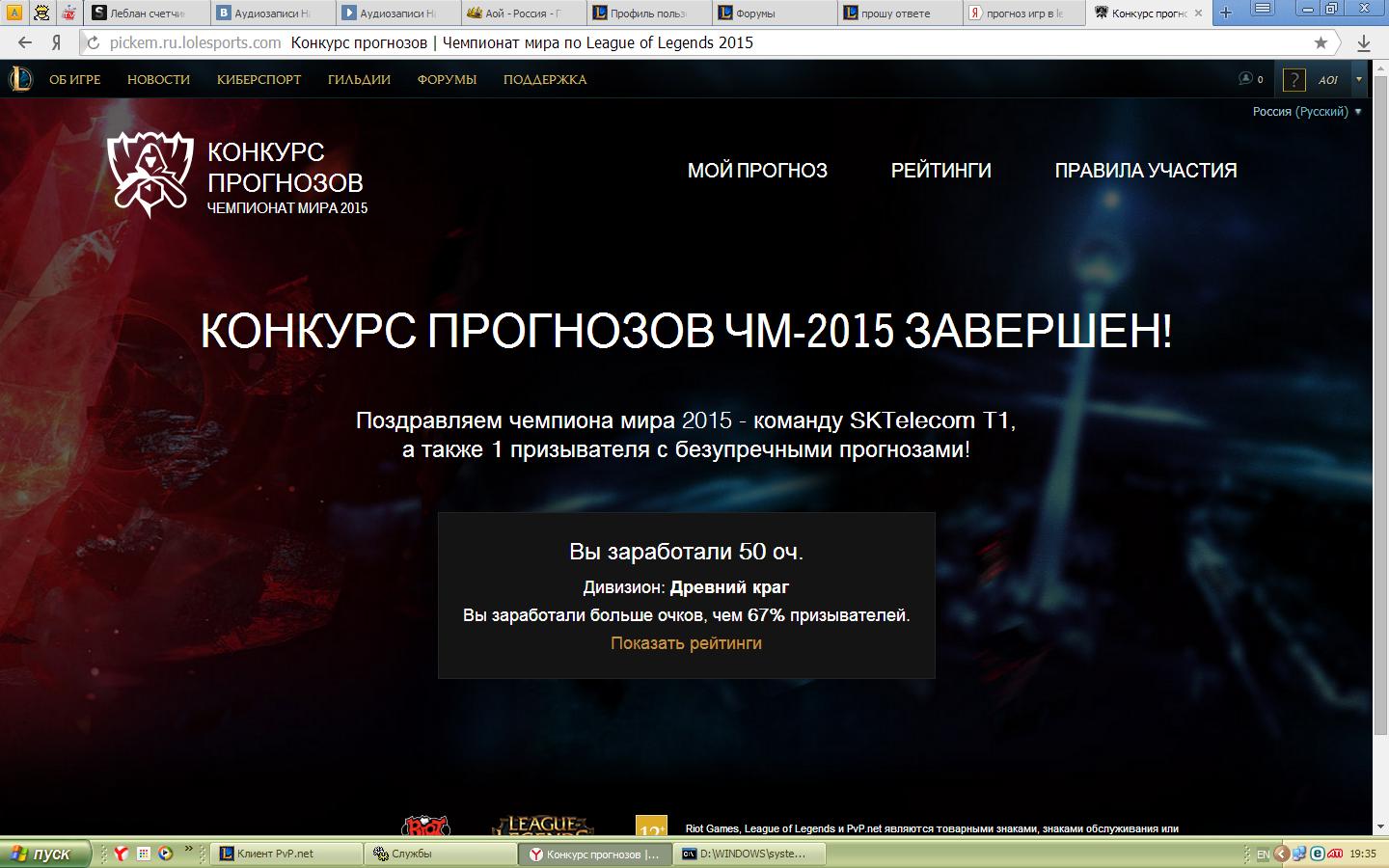Switch to second 'Аудиозаписи' tab with play icon
This screenshot has width=1389, height=868.
click(397, 13)
